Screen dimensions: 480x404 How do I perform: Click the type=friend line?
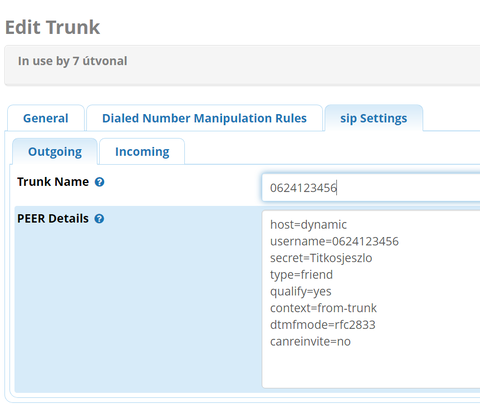tap(301, 275)
